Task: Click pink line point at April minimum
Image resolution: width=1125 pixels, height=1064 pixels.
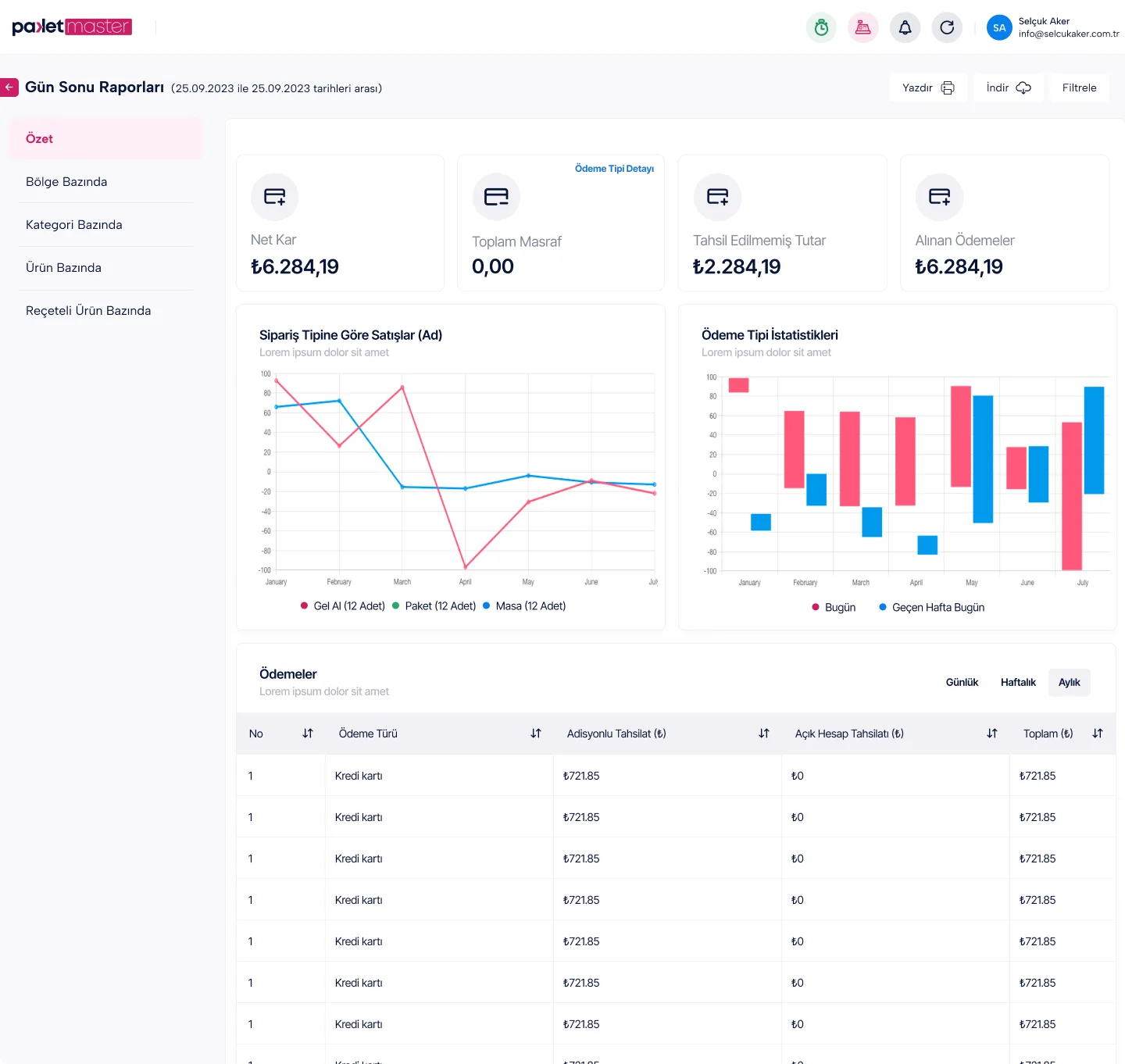Action: pos(466,566)
